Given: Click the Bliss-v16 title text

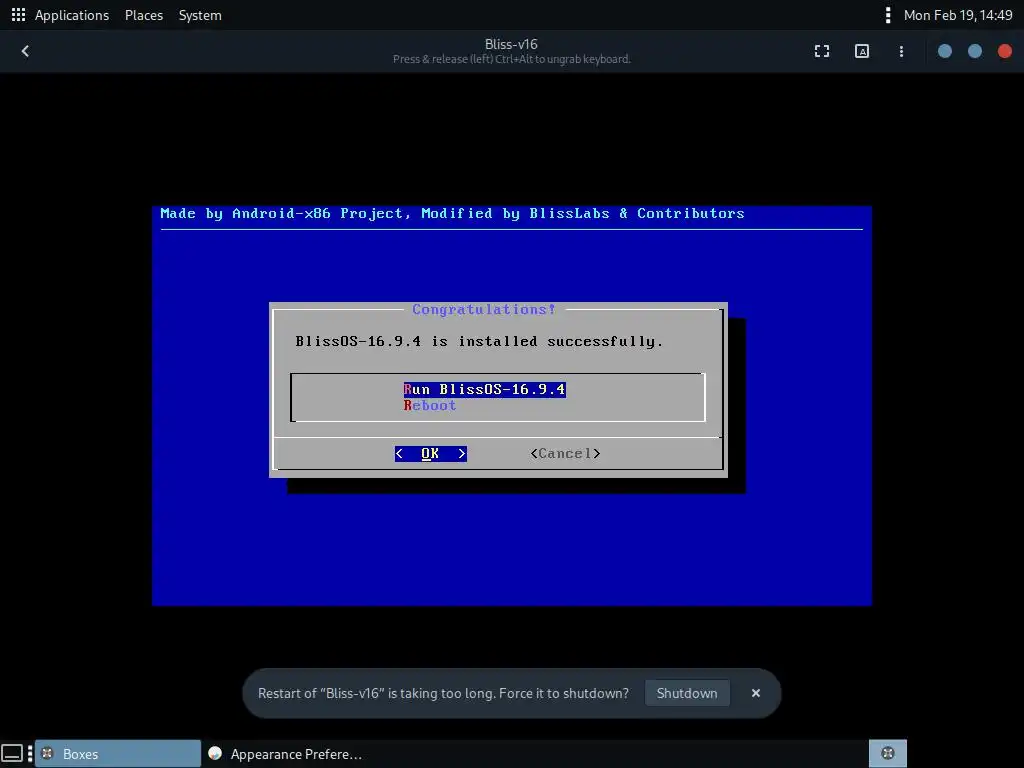Looking at the screenshot, I should [511, 44].
